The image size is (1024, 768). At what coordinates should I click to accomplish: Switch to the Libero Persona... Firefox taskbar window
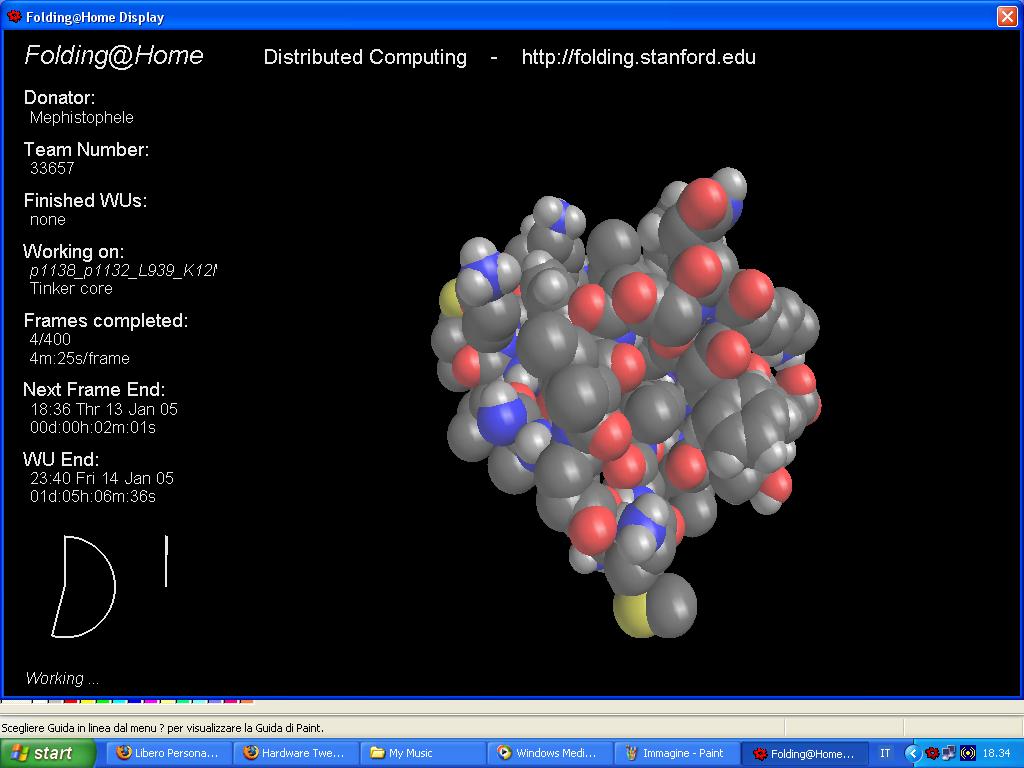pyautogui.click(x=168, y=753)
